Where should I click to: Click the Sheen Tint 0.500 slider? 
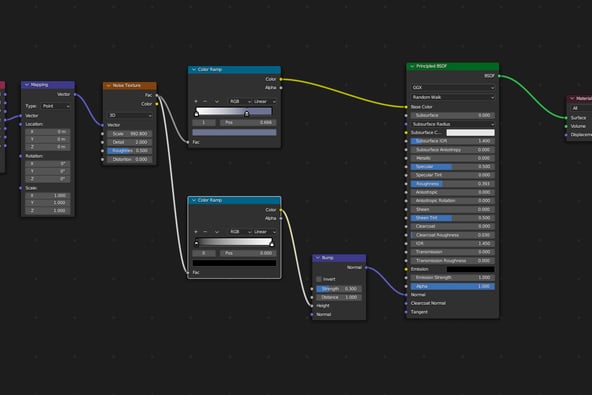452,218
